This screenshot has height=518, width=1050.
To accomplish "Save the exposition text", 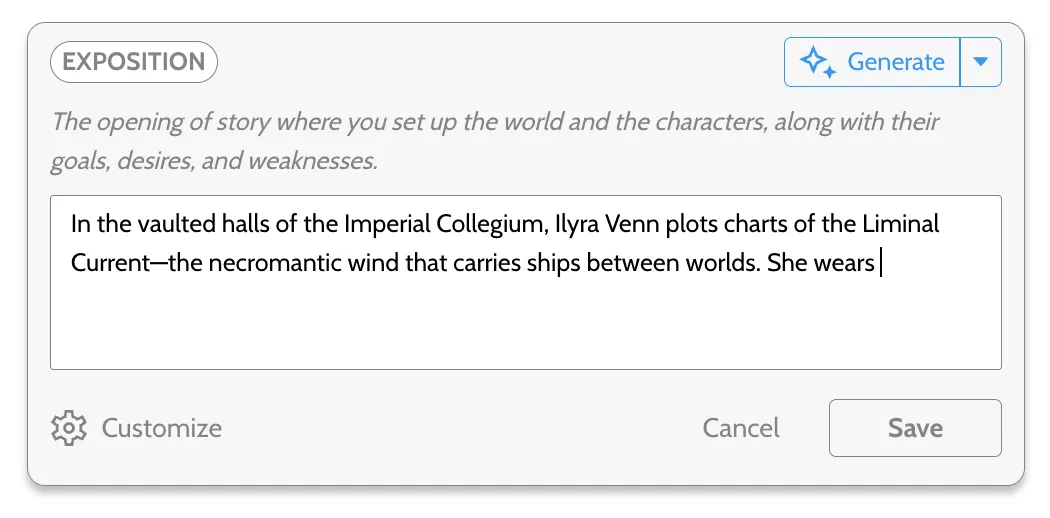I will pos(915,428).
